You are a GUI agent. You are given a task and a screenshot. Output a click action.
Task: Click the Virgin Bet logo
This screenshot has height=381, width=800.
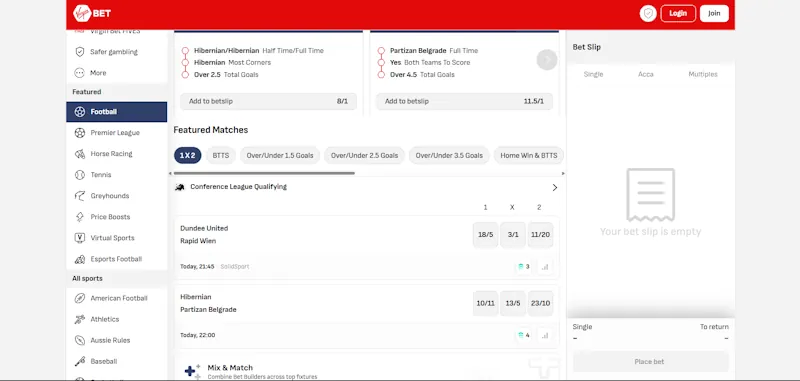coord(92,13)
